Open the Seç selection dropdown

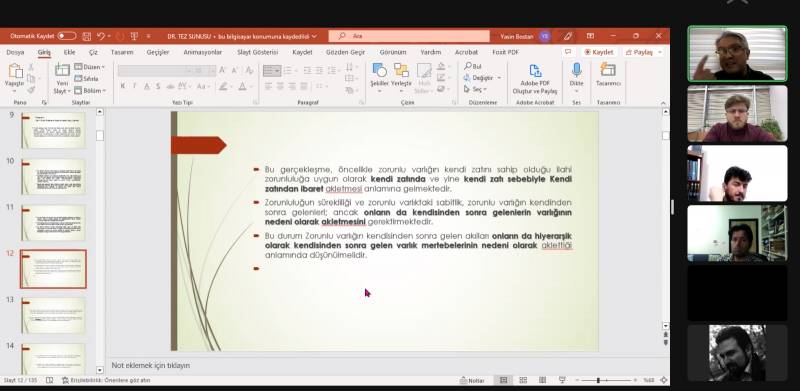click(476, 89)
